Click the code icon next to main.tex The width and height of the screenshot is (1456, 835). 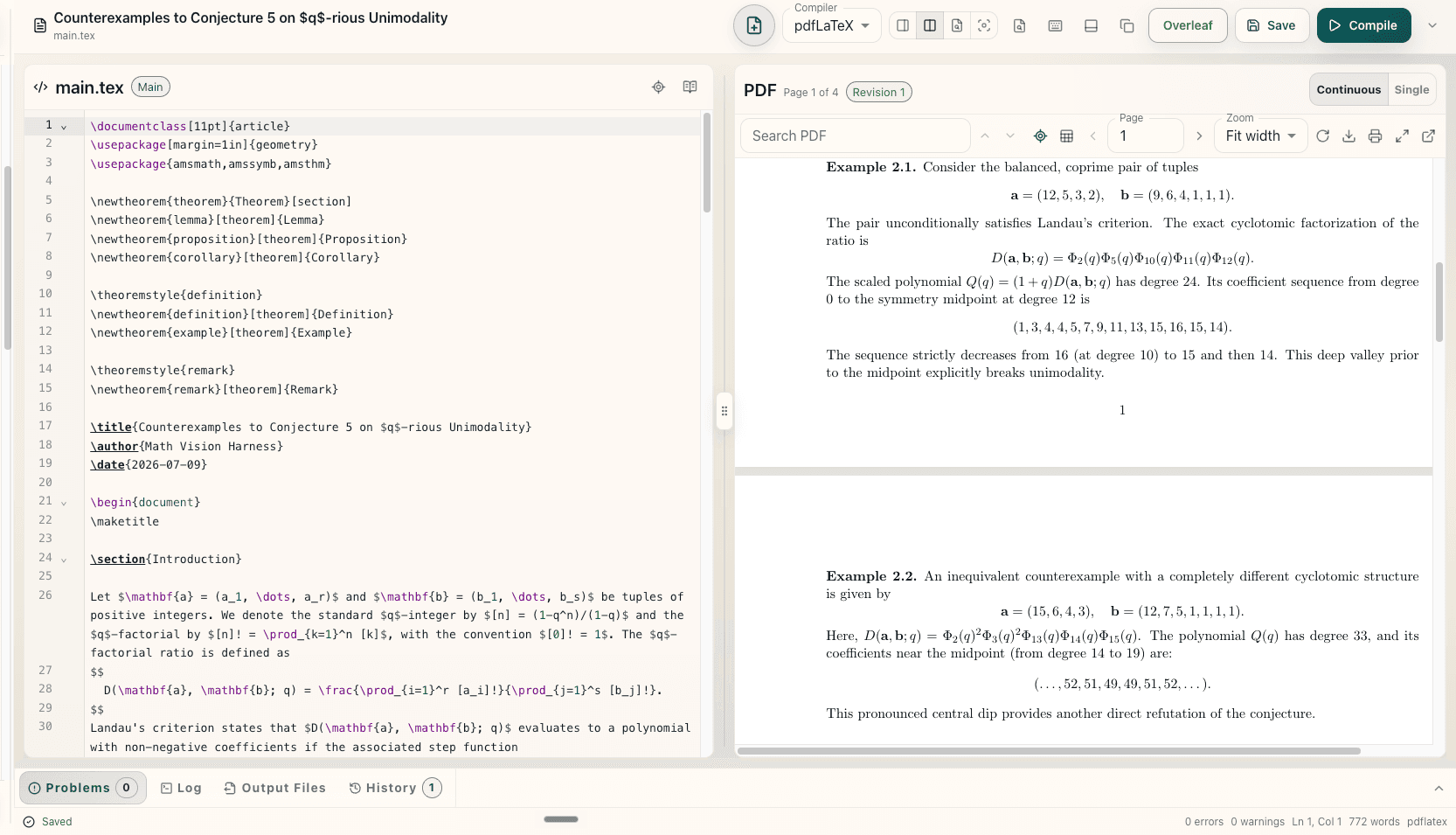[x=40, y=87]
